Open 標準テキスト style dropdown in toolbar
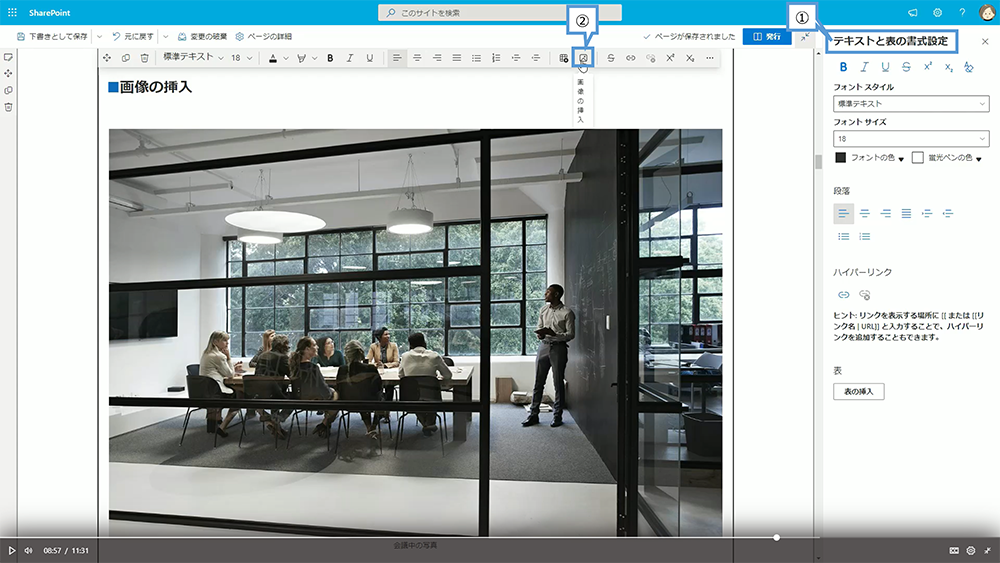Viewport: 1000px width, 563px height. click(x=193, y=57)
